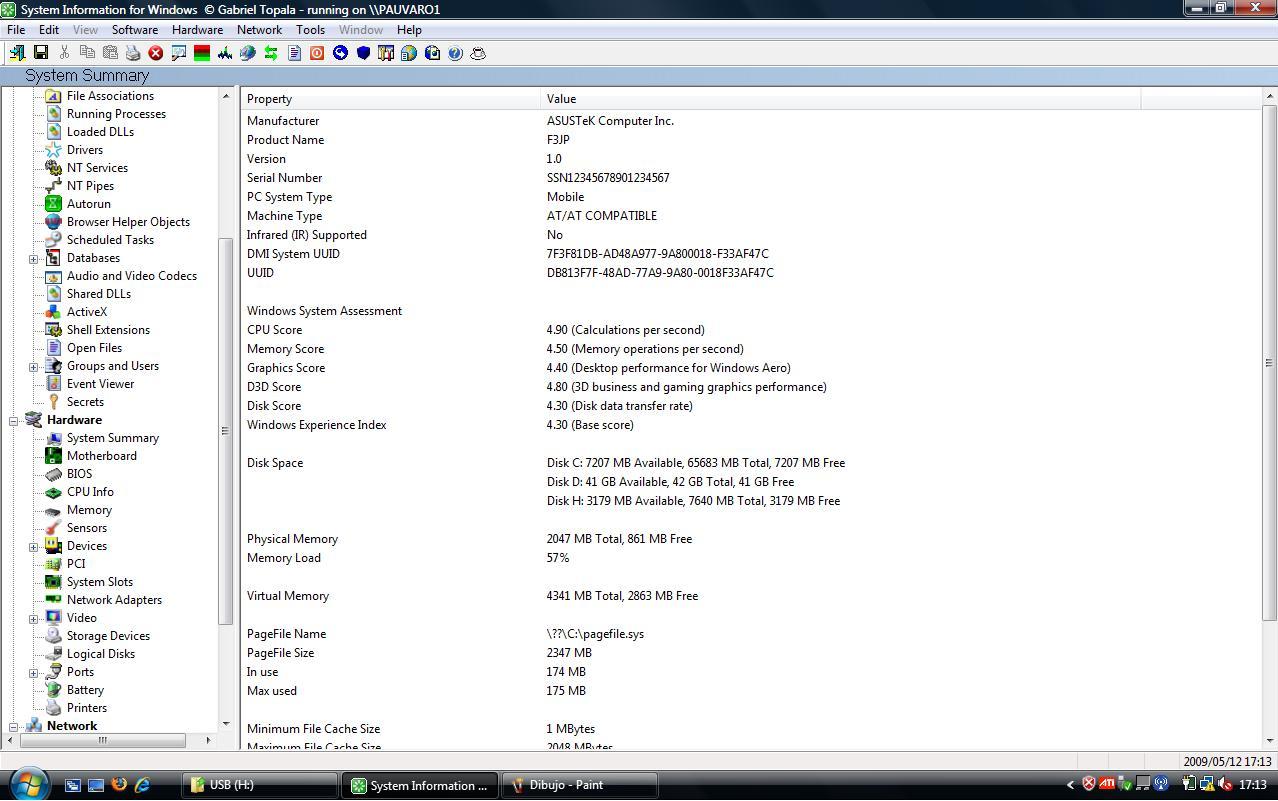Click the 'ASUSTeK Computer Inc.' value
Viewport: 1278px width, 801px height.
610,121
